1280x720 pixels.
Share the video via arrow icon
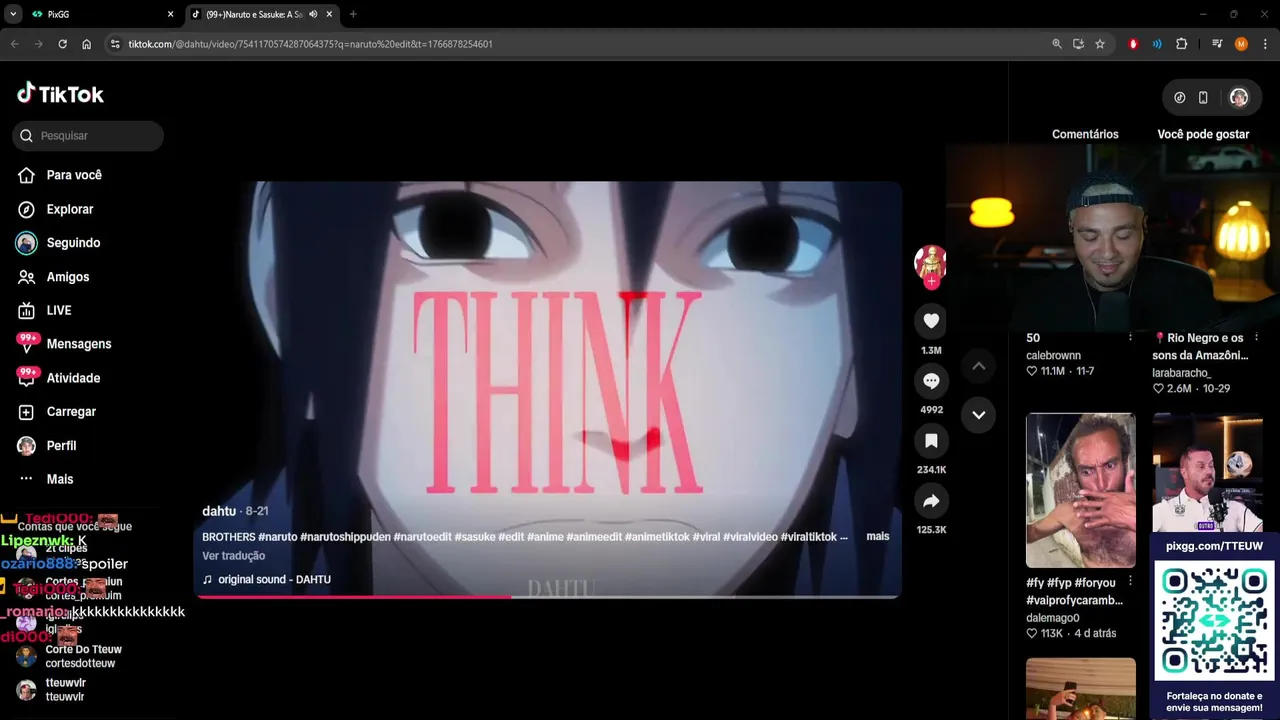click(x=931, y=501)
